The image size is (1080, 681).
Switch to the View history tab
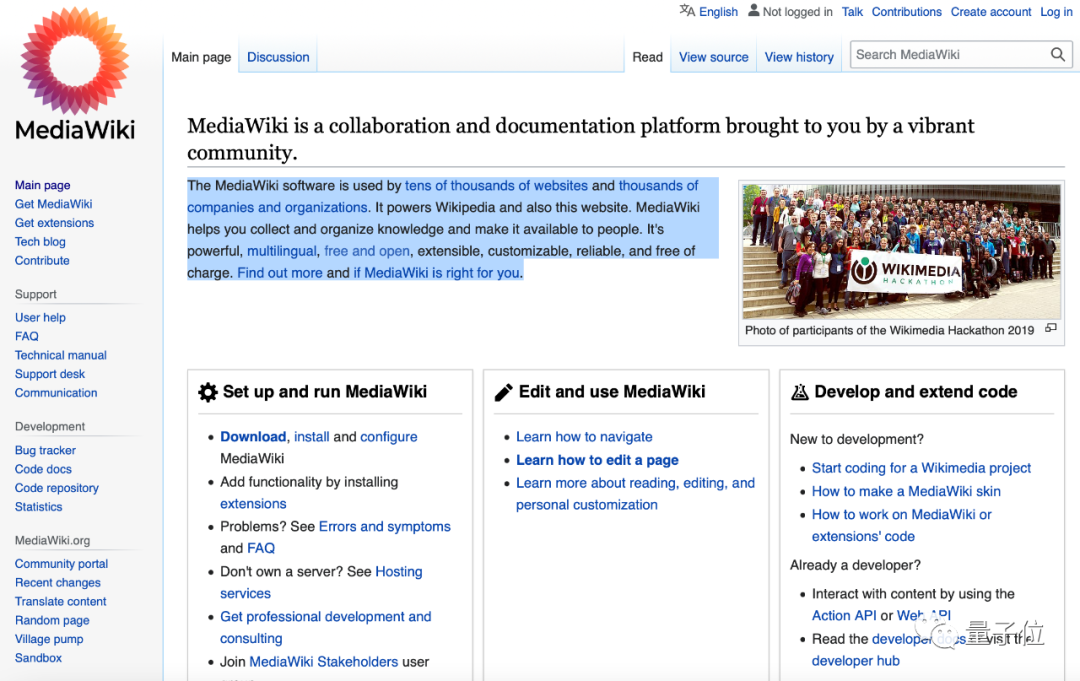[x=799, y=57]
